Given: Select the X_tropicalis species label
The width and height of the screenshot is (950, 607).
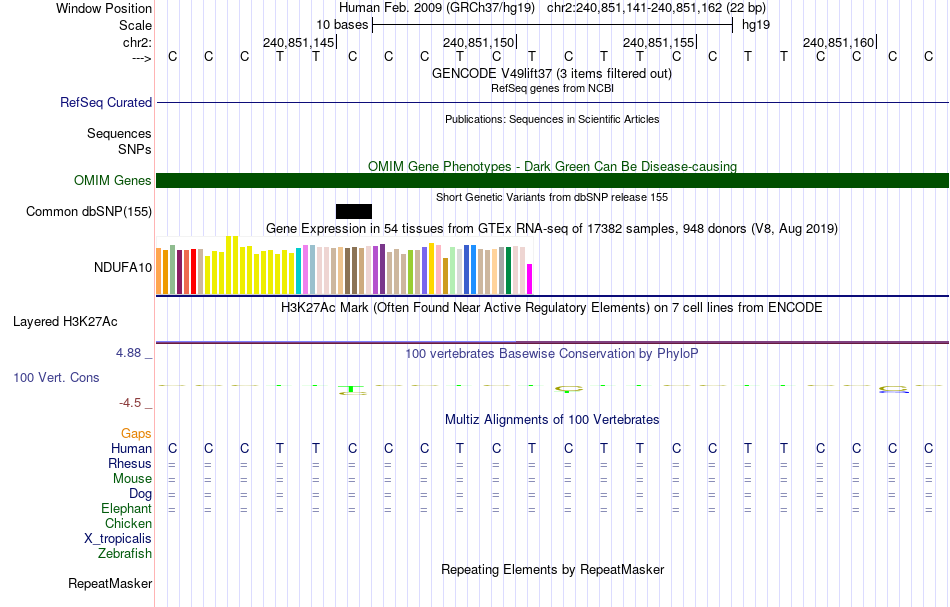Looking at the screenshot, I should point(118,539).
